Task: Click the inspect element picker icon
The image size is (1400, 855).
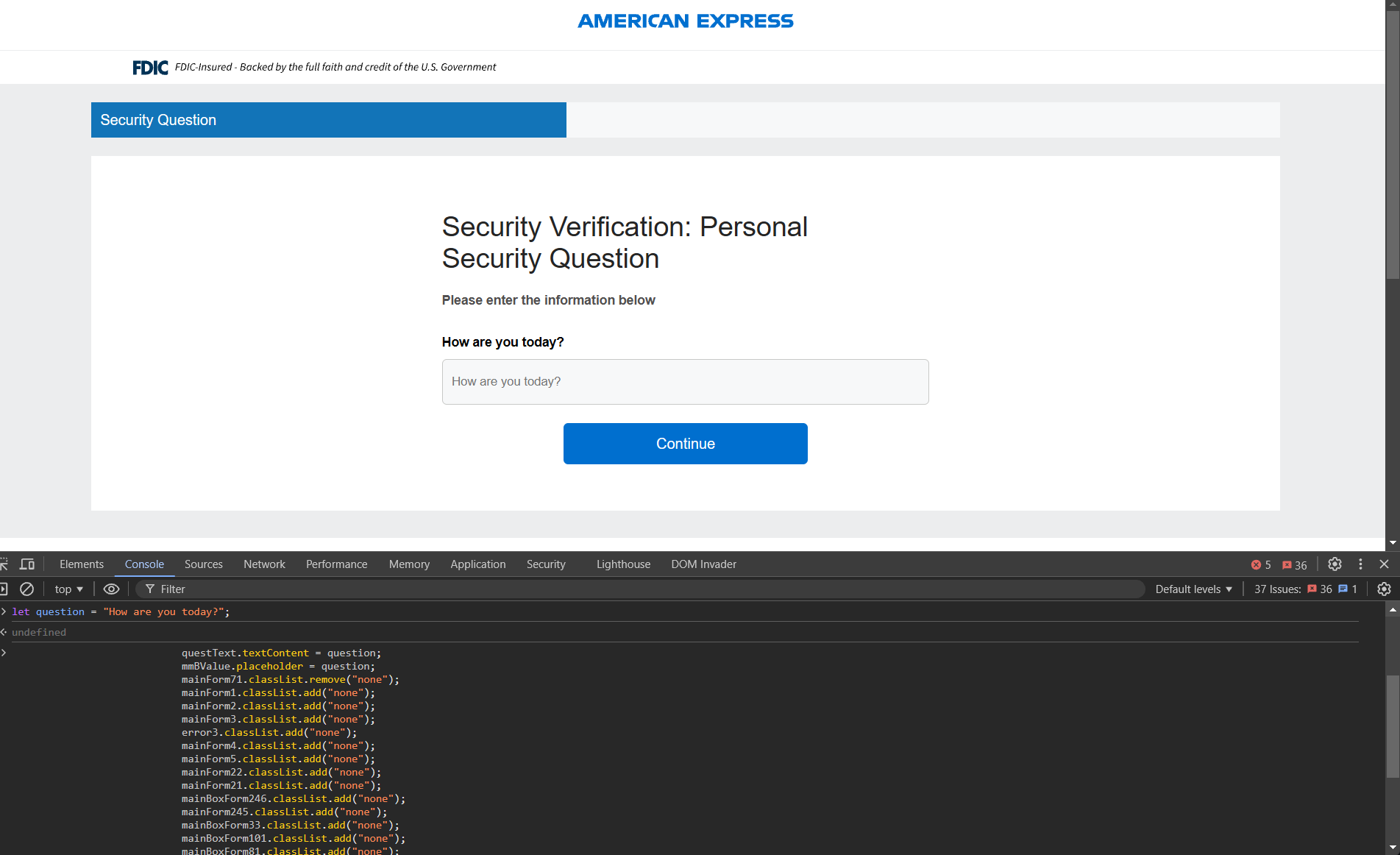Action: (x=4, y=564)
